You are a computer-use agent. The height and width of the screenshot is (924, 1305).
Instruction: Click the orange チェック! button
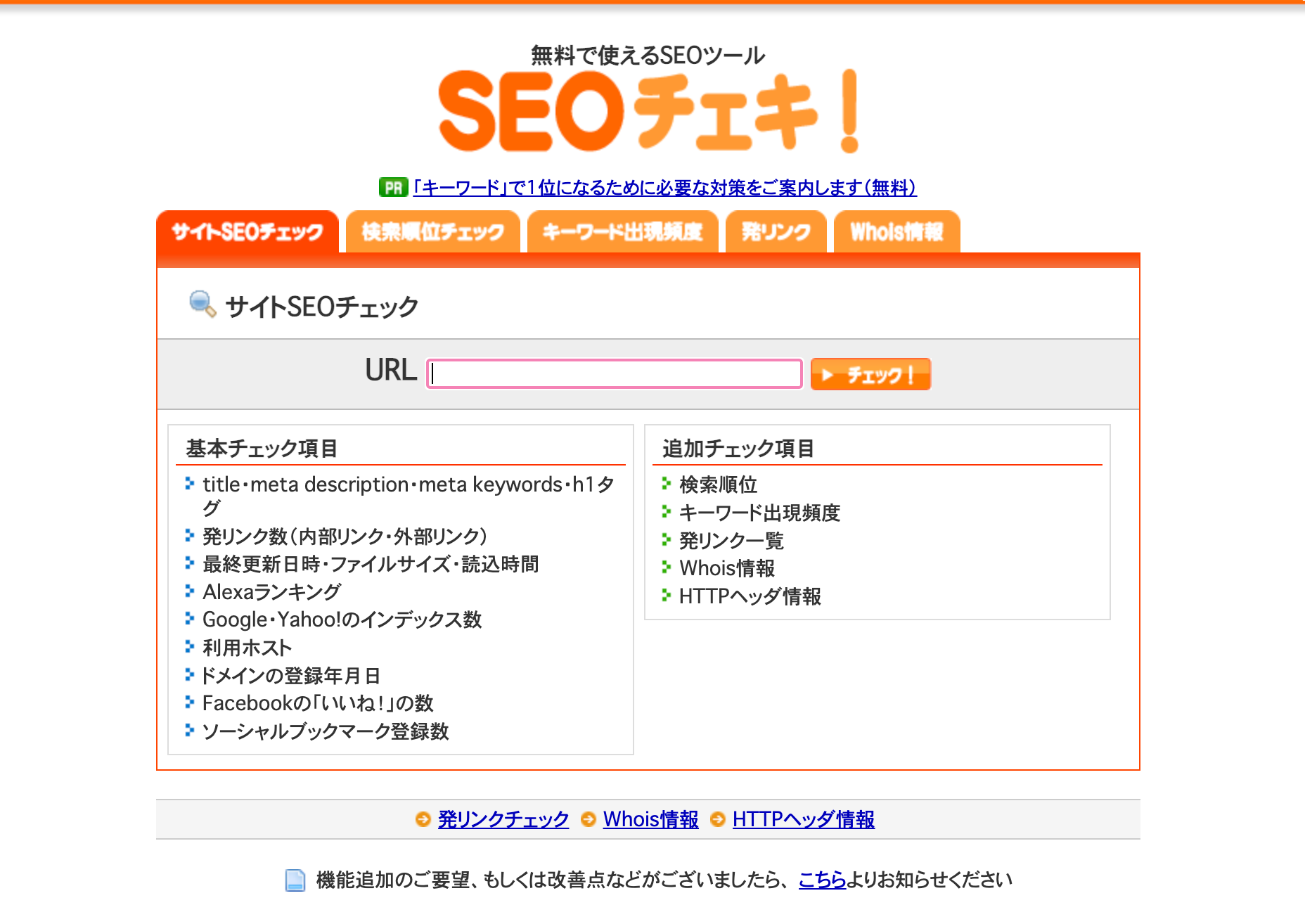[x=870, y=374]
